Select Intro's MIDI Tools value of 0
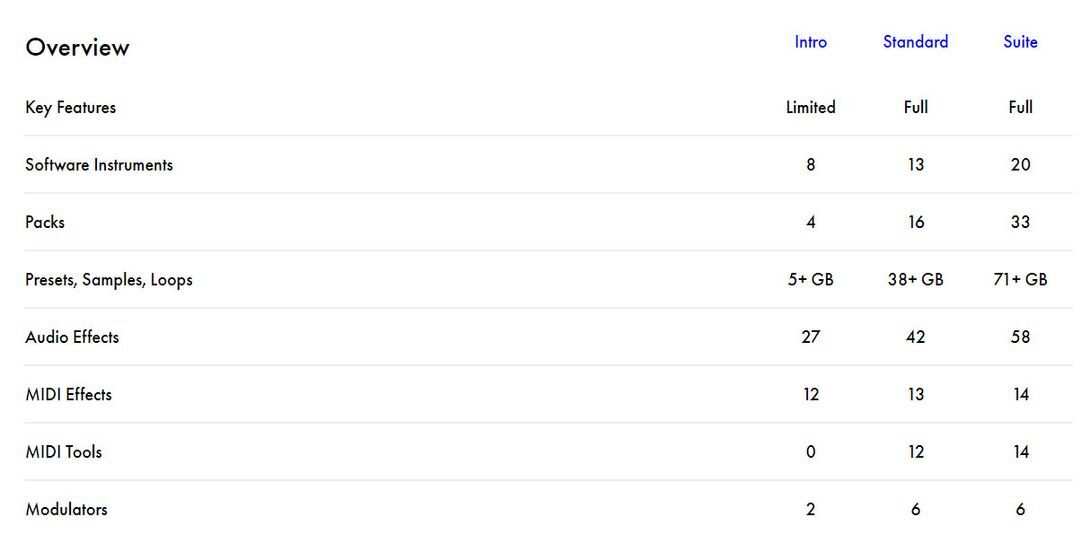This screenshot has height=543, width=1090. point(810,452)
